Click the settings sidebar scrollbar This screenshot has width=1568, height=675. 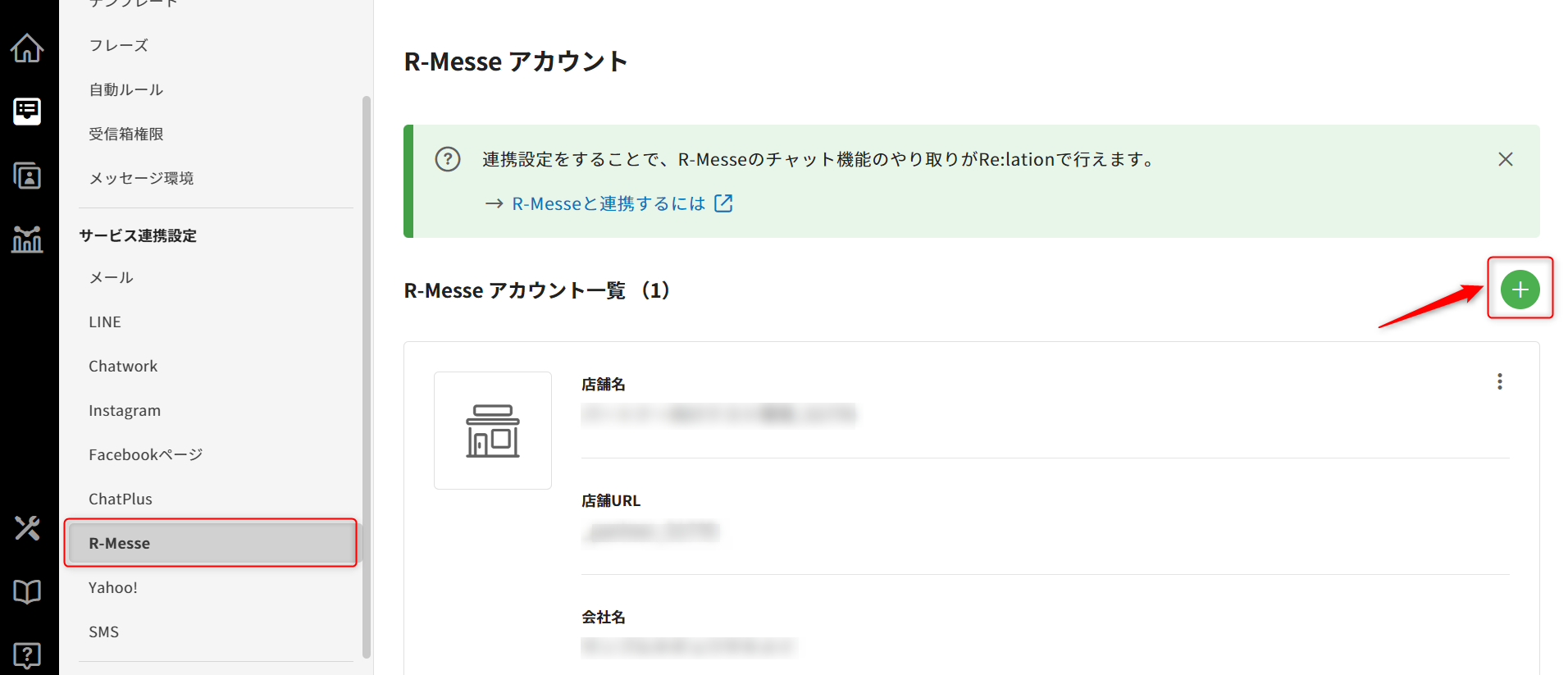click(x=367, y=377)
